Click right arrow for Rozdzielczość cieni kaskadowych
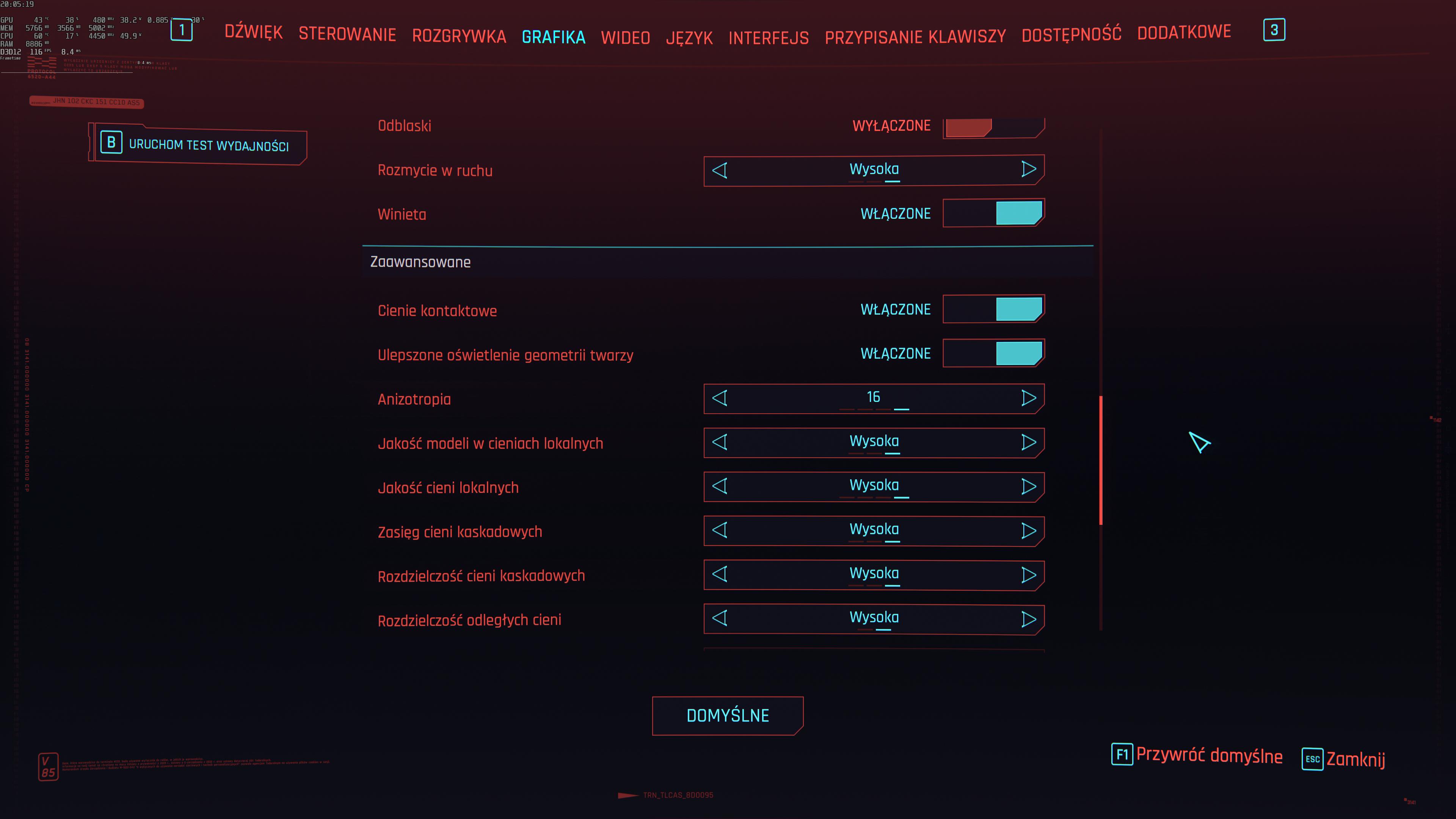1456x819 pixels. point(1029,575)
